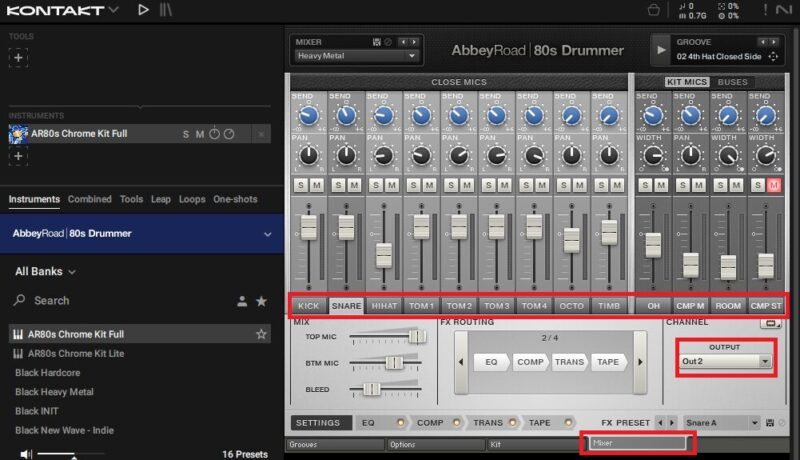The height and width of the screenshot is (460, 800).
Task: Click the Kontakt transport play icon
Action: pos(143,10)
